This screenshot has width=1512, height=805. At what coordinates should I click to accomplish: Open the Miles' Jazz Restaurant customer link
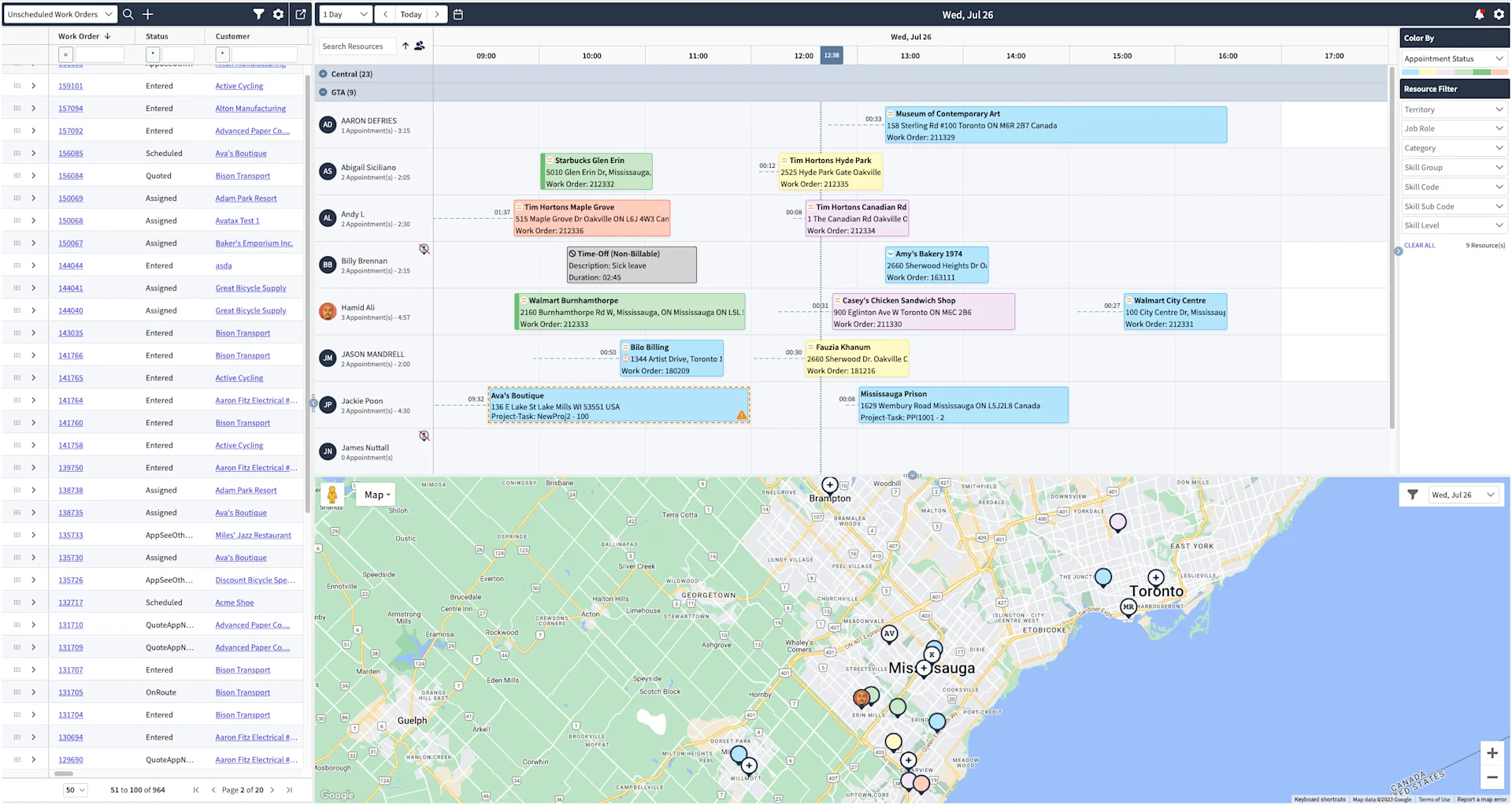pyautogui.click(x=254, y=536)
